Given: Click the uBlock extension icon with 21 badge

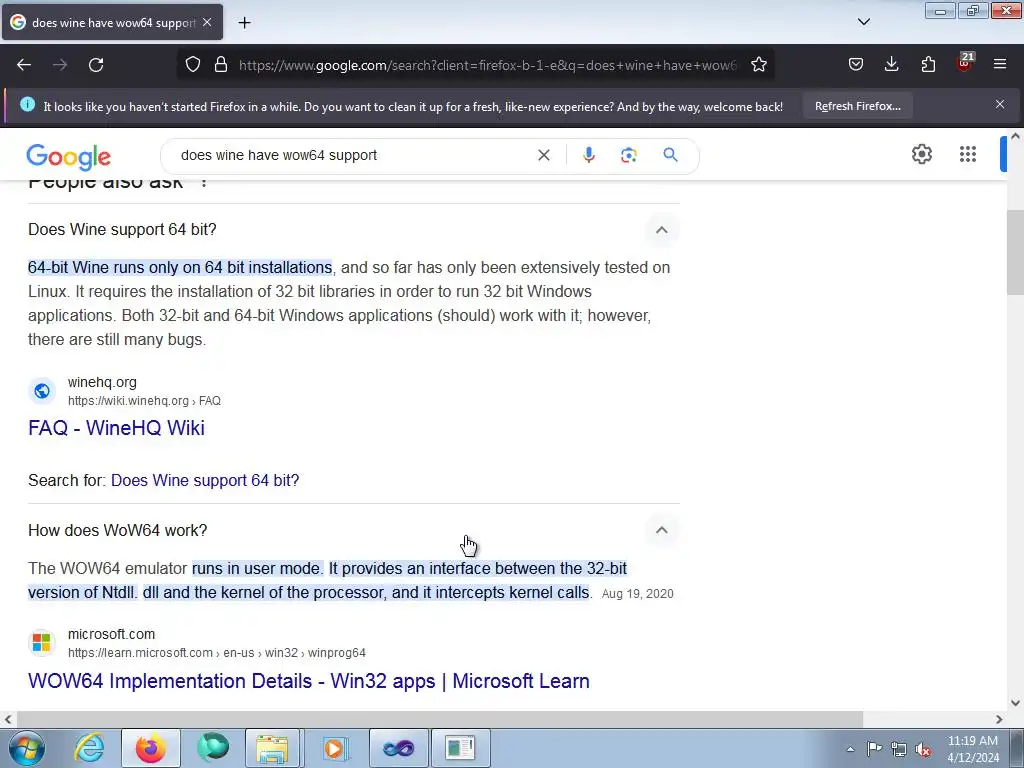Looking at the screenshot, I should click(x=965, y=63).
